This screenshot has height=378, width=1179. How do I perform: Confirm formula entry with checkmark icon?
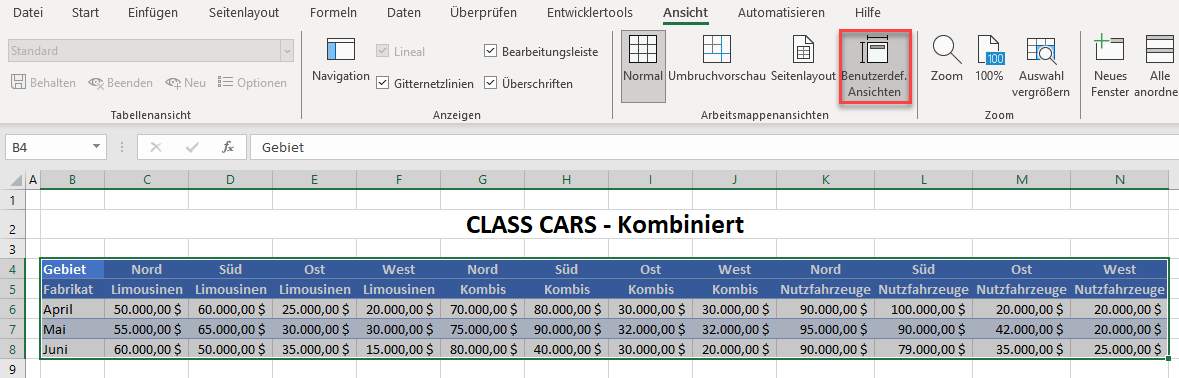point(192,147)
